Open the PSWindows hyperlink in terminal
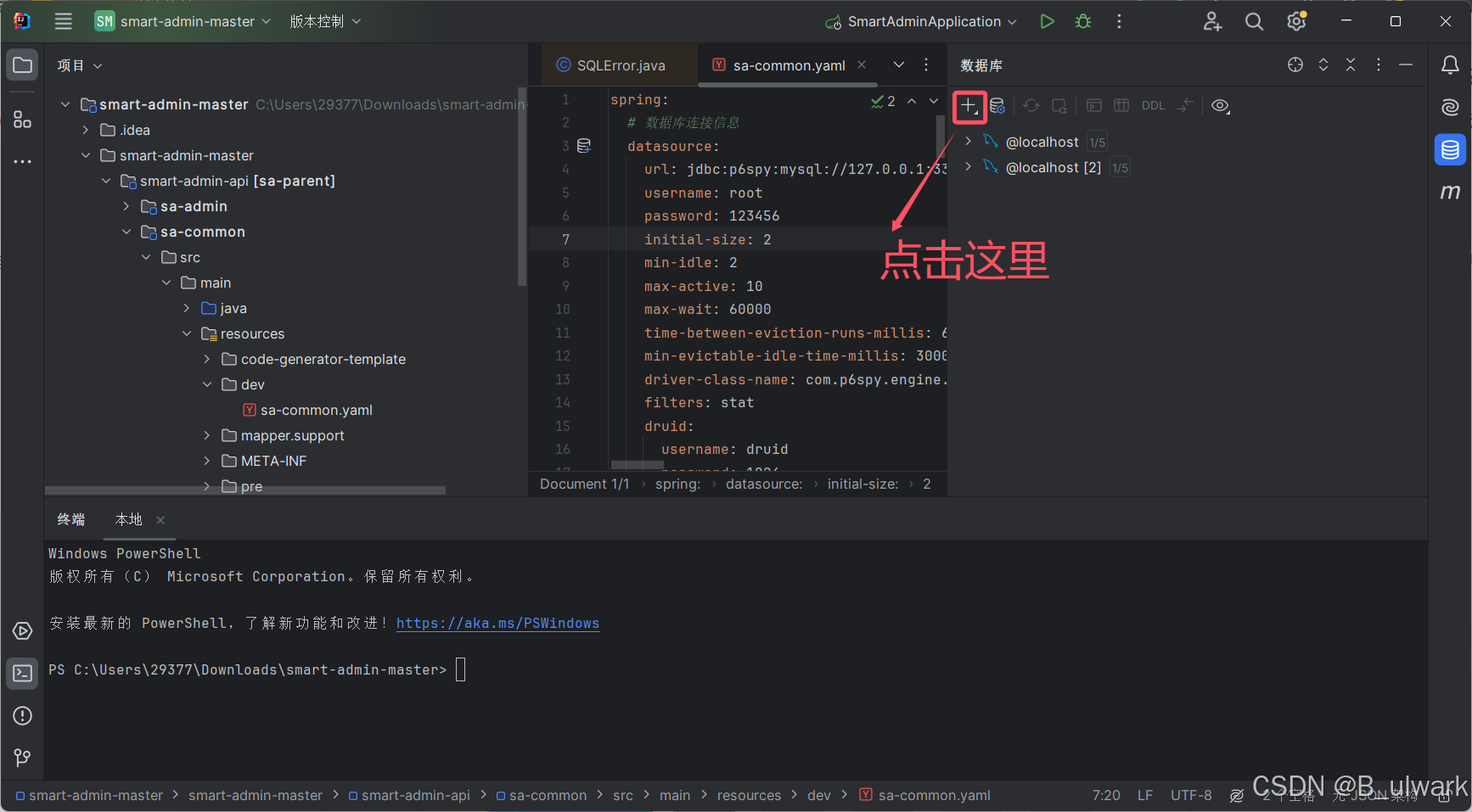Viewport: 1472px width, 812px height. (x=497, y=623)
